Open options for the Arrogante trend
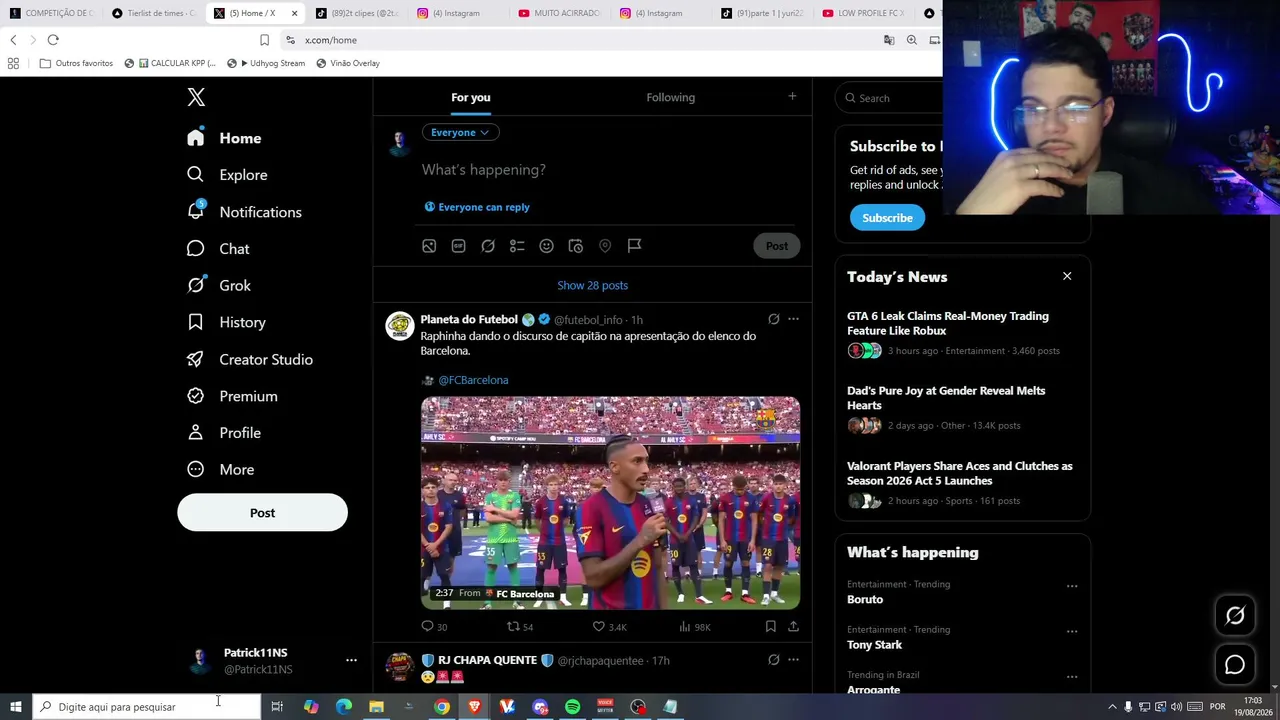This screenshot has height=720, width=1280. [x=1072, y=677]
